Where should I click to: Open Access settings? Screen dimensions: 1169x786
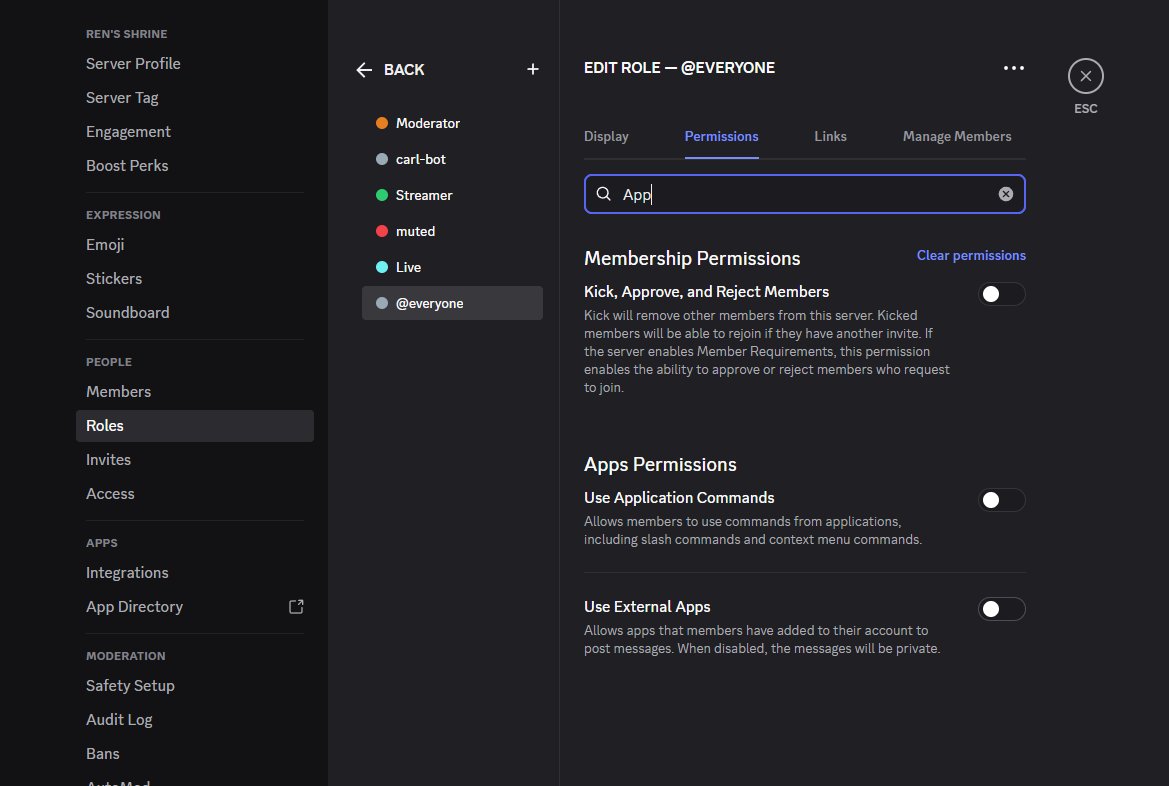point(195,494)
